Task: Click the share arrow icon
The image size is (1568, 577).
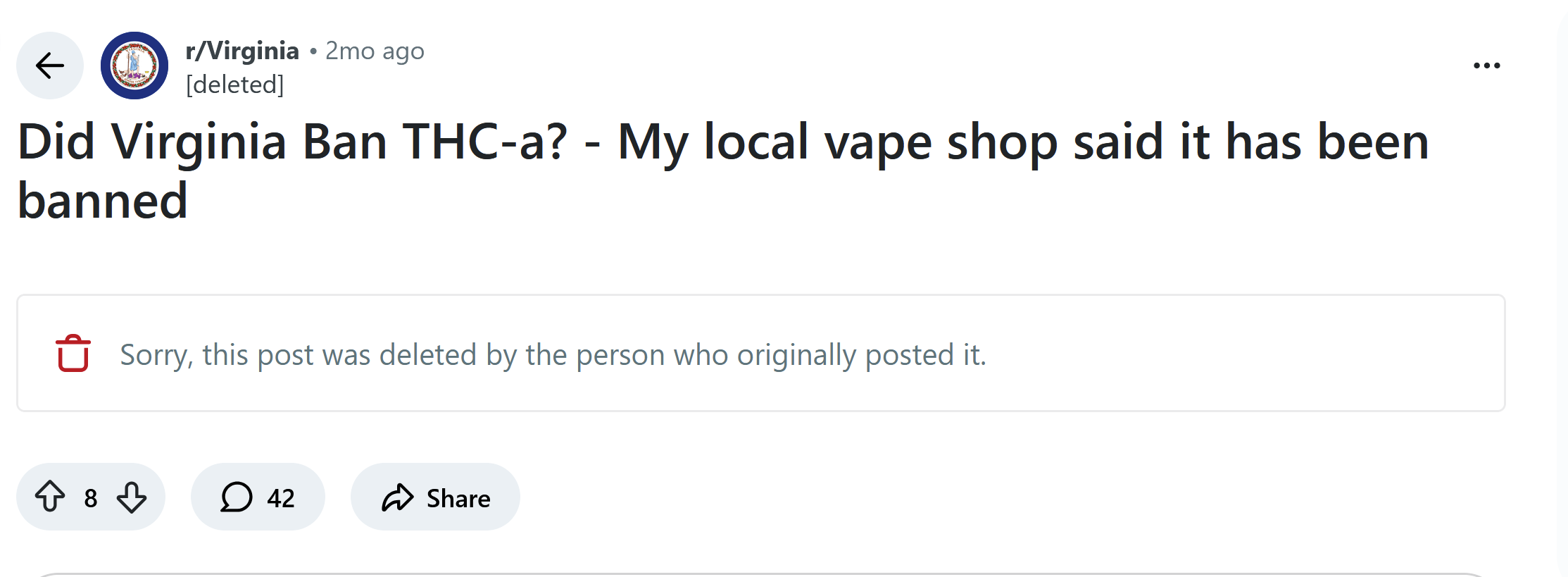Action: click(x=398, y=497)
